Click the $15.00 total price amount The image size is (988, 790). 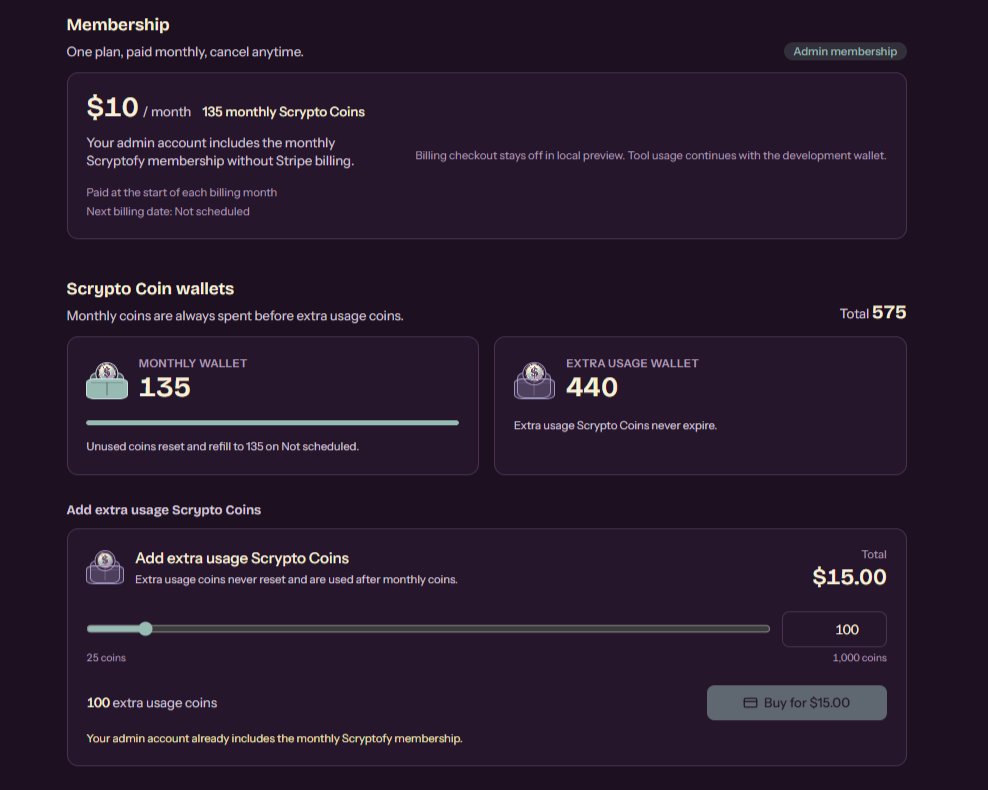tap(849, 577)
